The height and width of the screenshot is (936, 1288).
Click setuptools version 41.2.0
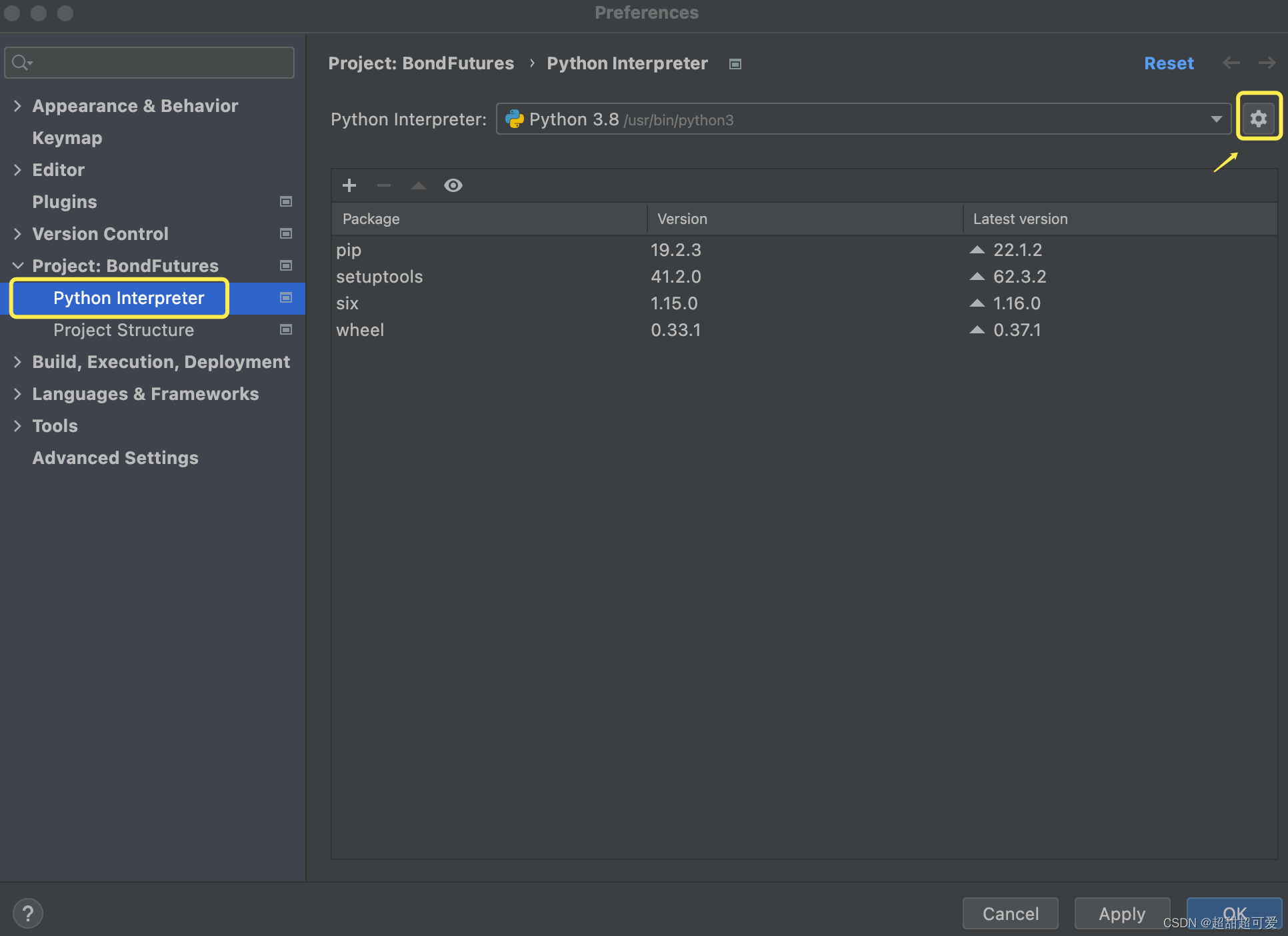[676, 277]
